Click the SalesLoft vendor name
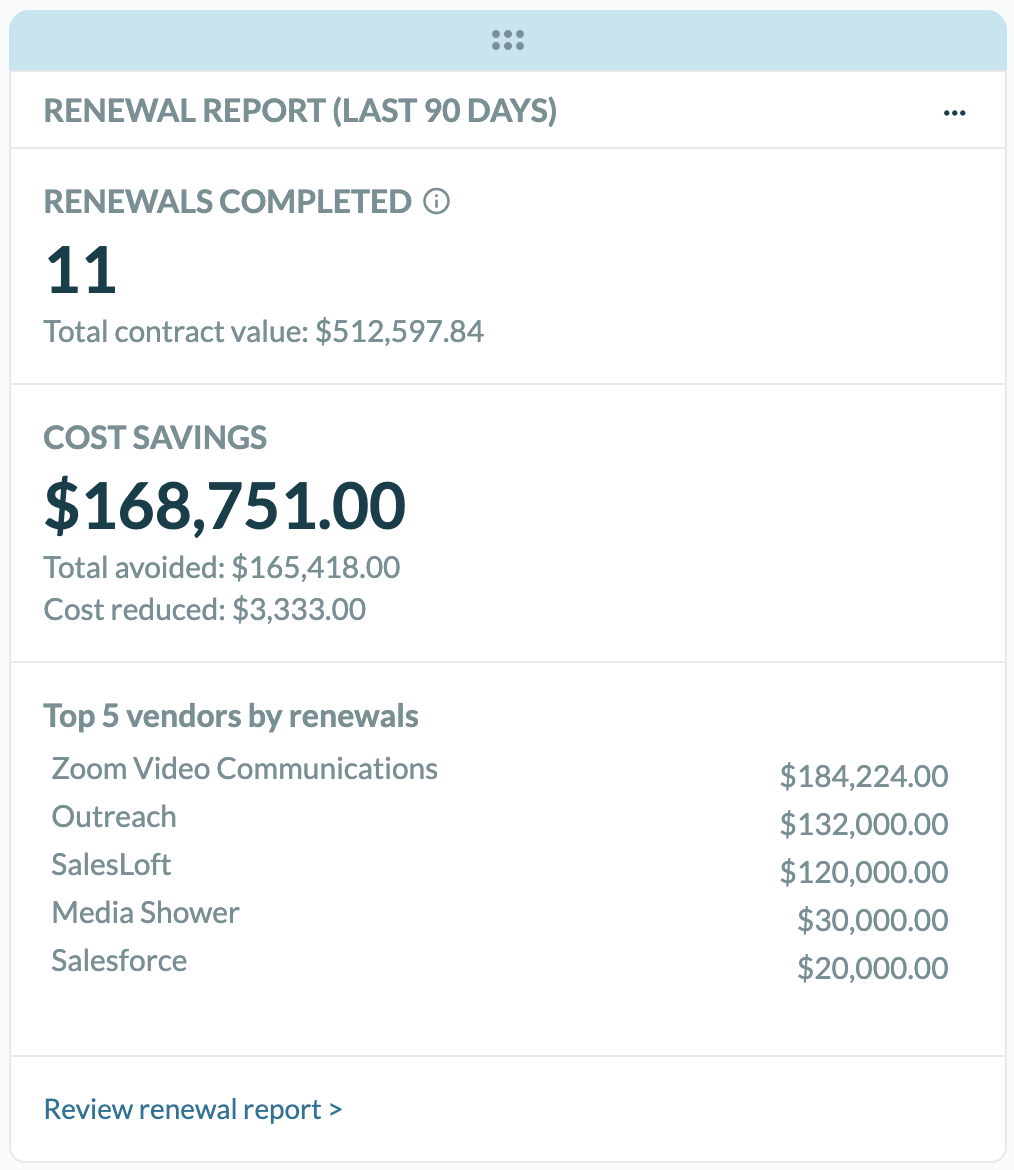 point(112,865)
